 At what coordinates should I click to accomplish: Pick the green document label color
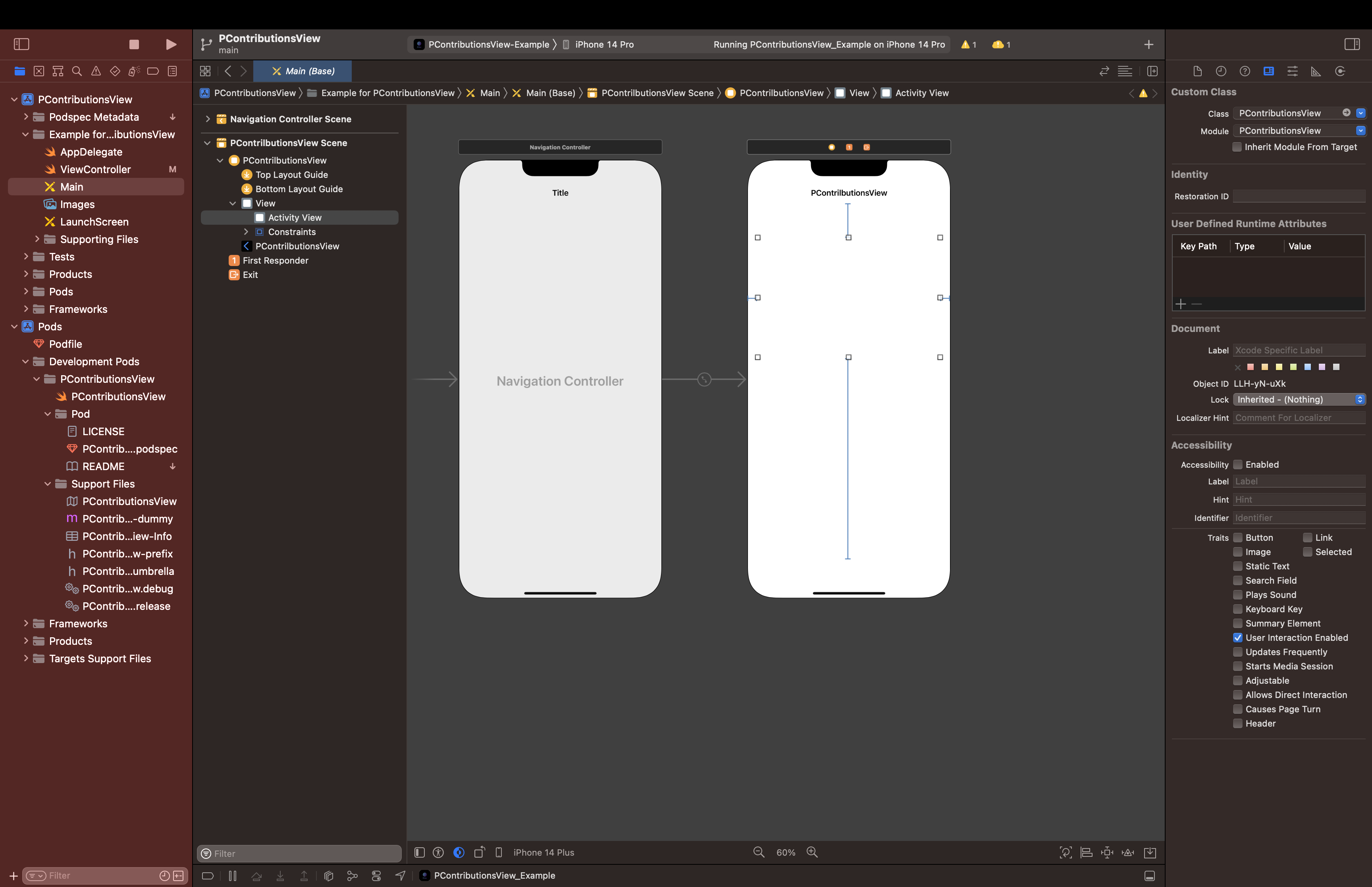pyautogui.click(x=1293, y=367)
